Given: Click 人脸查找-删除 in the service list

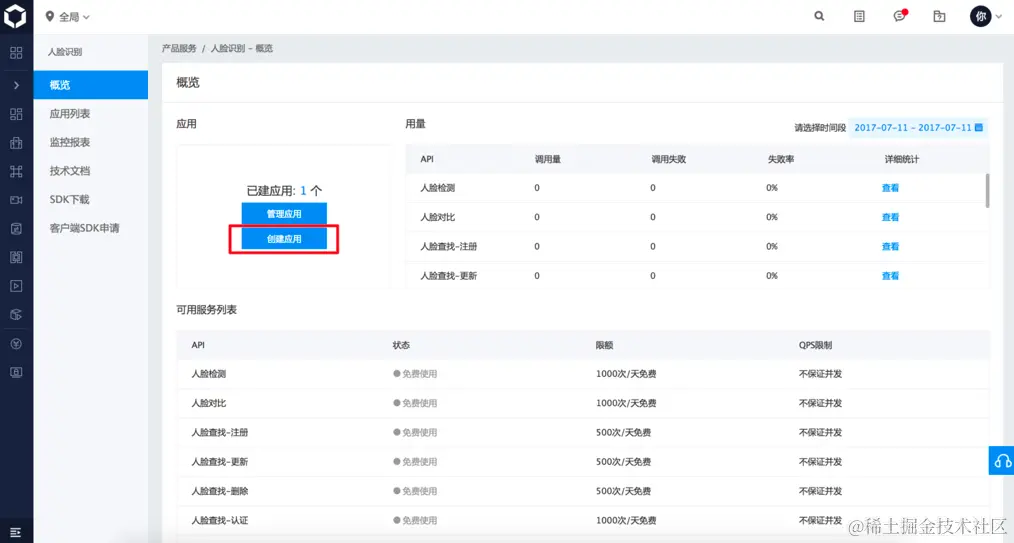Looking at the screenshot, I should pyautogui.click(x=219, y=491).
